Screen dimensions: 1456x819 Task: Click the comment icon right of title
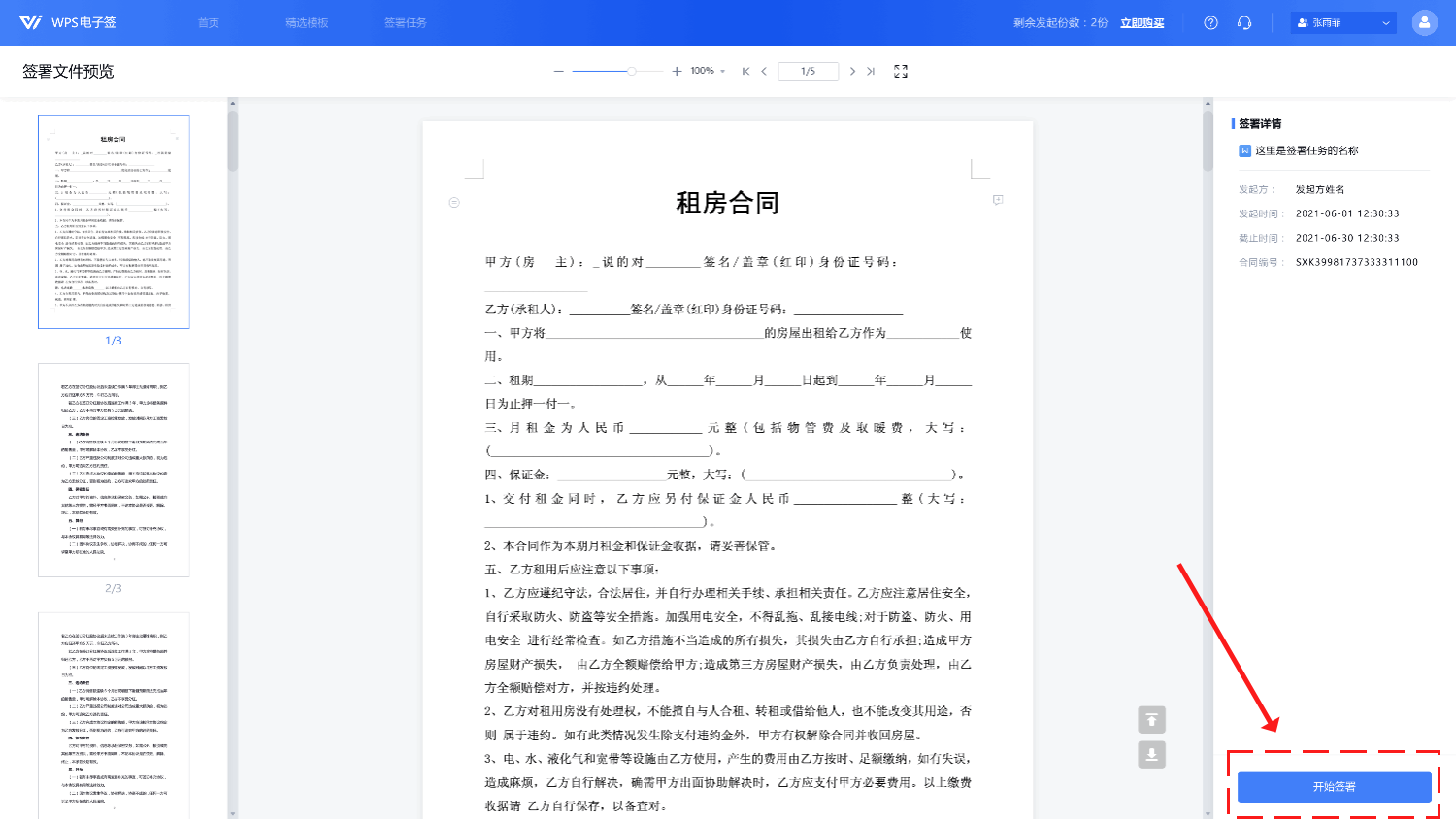click(998, 200)
